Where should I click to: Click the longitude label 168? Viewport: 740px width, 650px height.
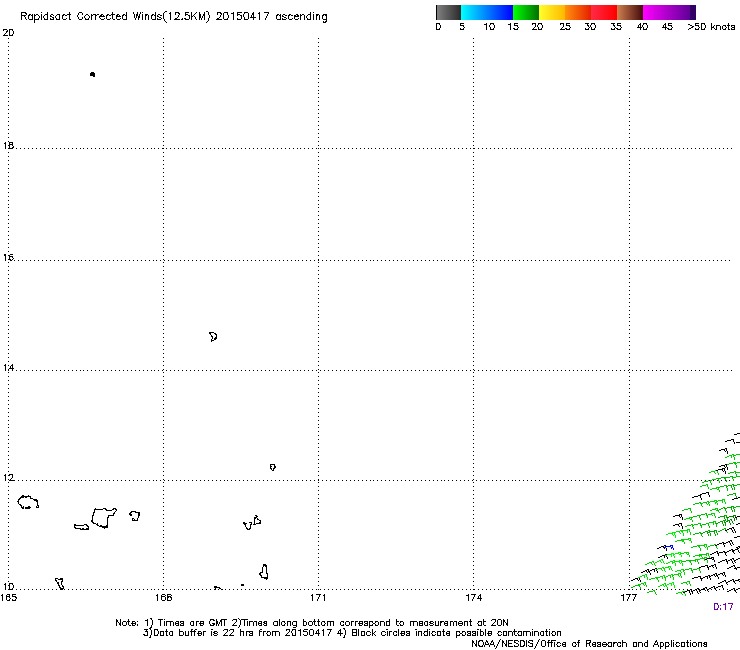(164, 598)
